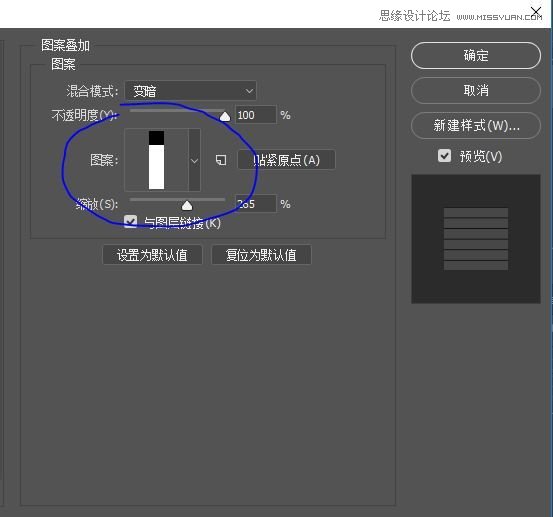Click the 确定 button

476,55
